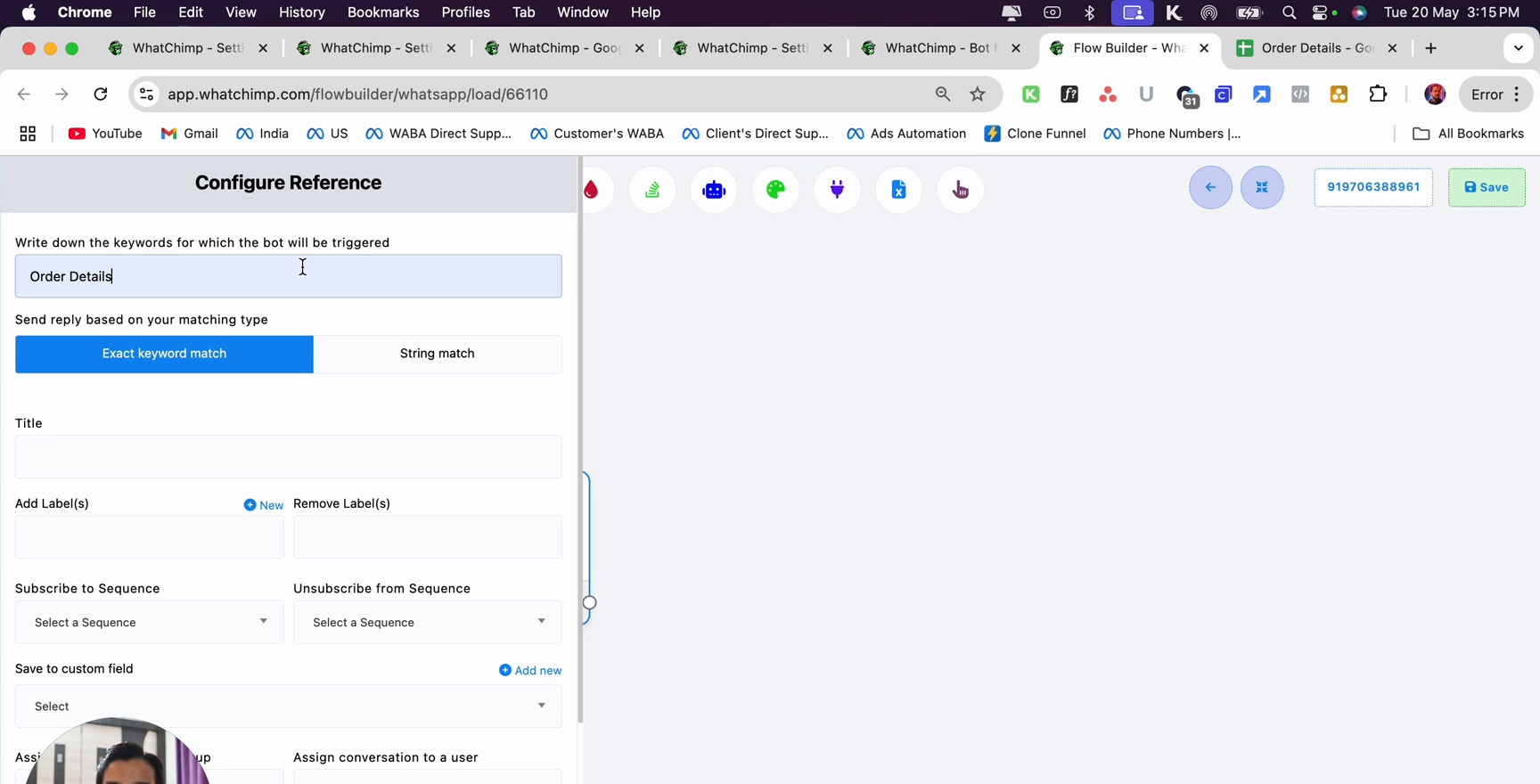
Task: Select the green stacked-layers icon in the flow toolbar
Action: click(652, 189)
